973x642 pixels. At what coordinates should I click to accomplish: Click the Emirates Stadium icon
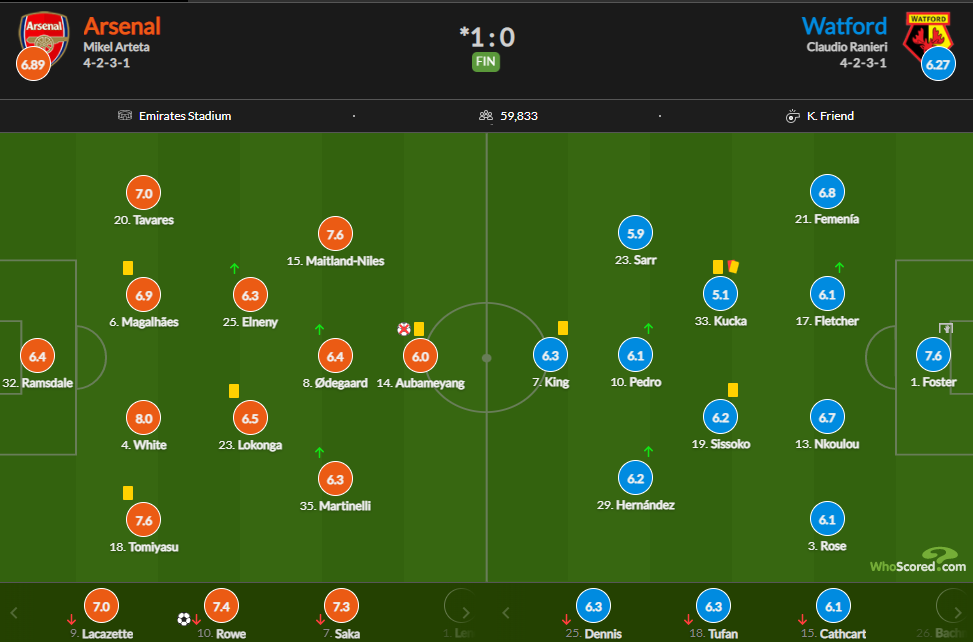(125, 115)
